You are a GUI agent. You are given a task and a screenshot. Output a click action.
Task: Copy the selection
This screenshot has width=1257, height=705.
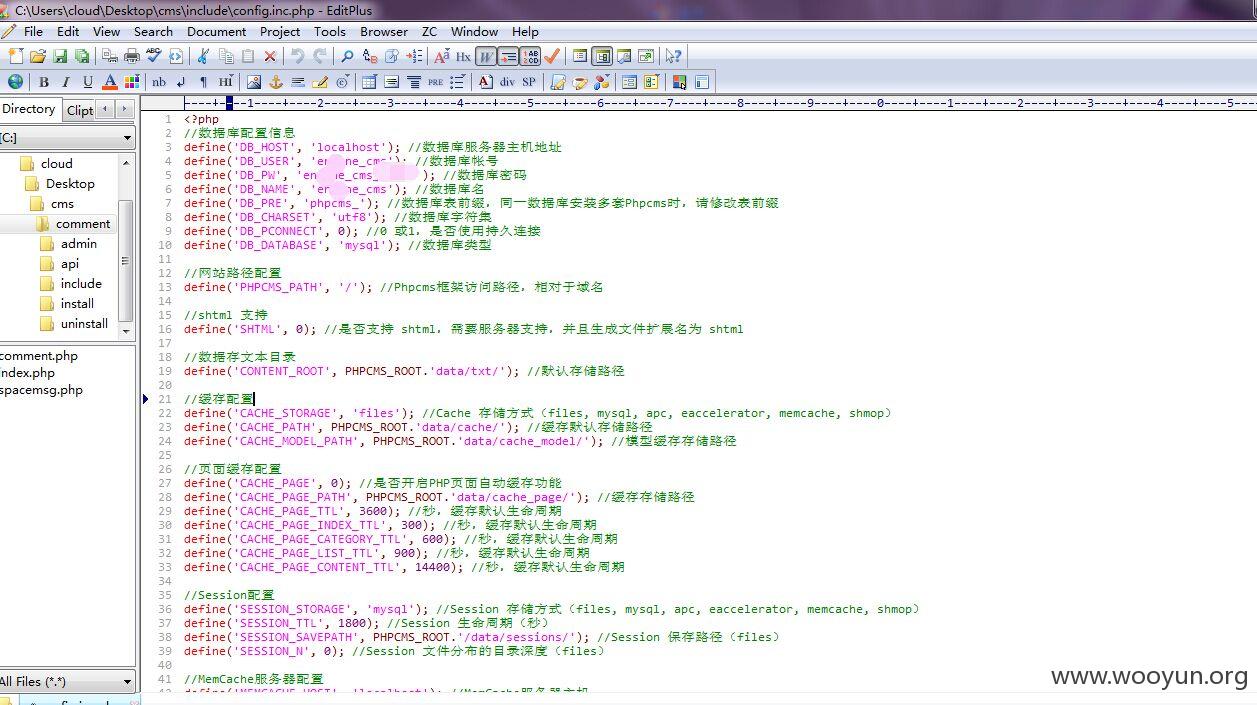coord(226,56)
